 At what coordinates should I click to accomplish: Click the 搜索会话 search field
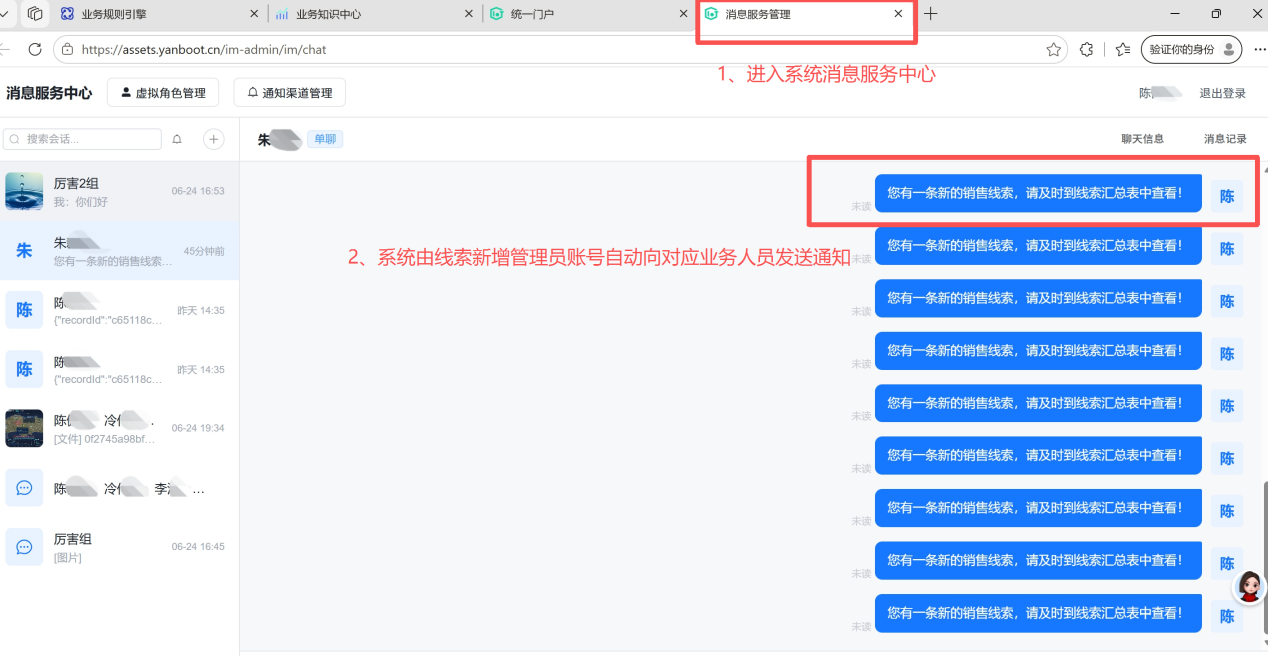[82, 139]
